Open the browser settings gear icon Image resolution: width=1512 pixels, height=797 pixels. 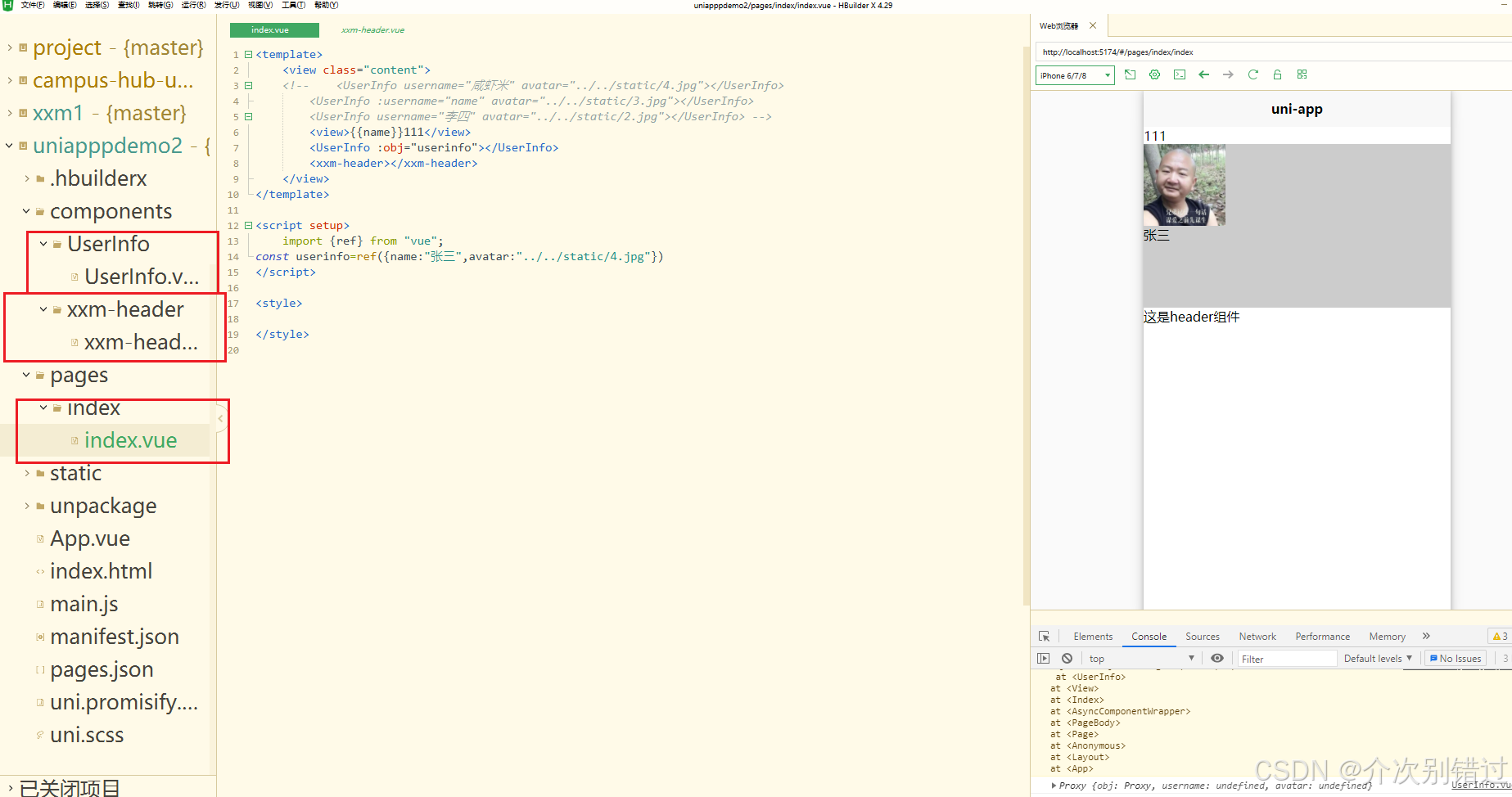click(x=1154, y=74)
